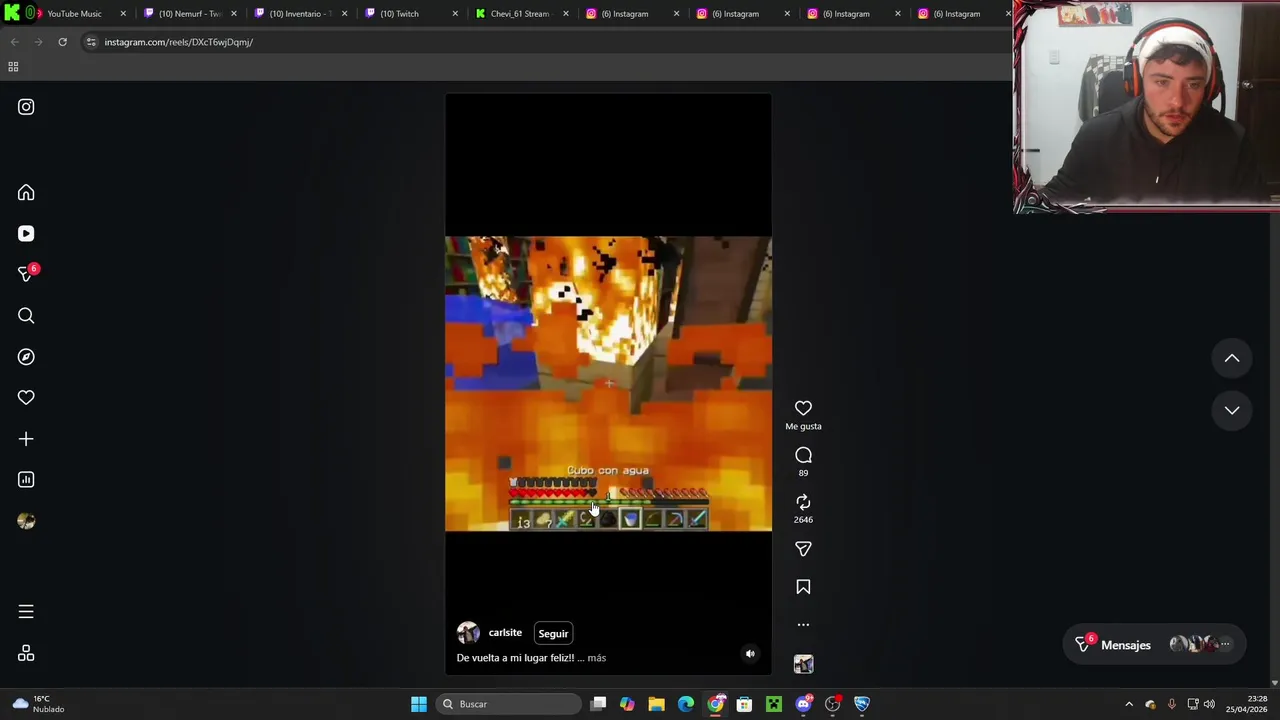This screenshot has height=720, width=1280.
Task: Open comments on the reel
Action: [x=803, y=455]
